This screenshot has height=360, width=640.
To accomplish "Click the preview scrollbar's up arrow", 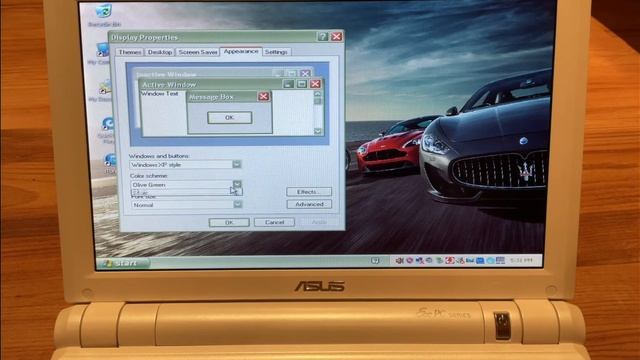I will (318, 94).
